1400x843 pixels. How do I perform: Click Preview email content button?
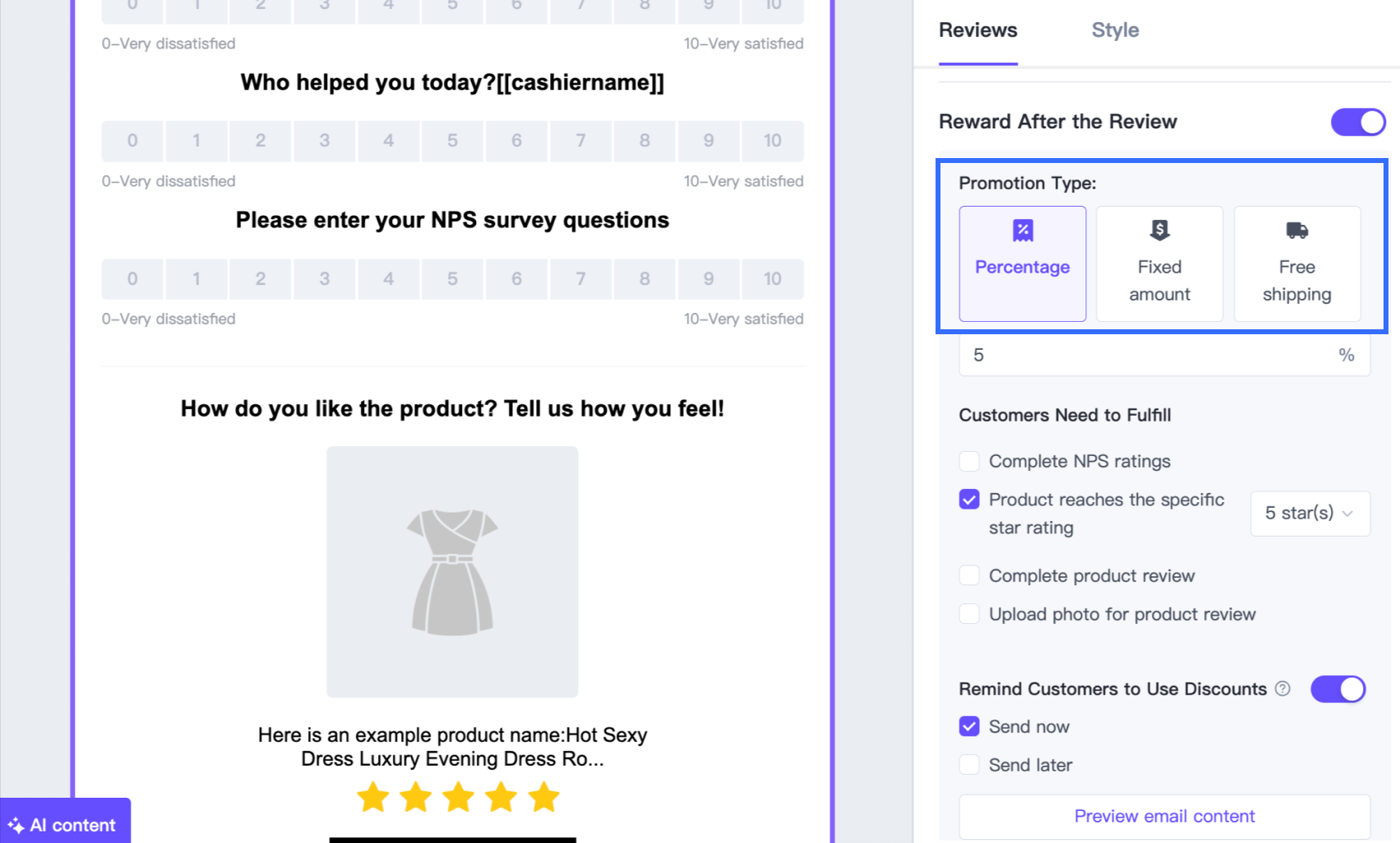(x=1164, y=816)
